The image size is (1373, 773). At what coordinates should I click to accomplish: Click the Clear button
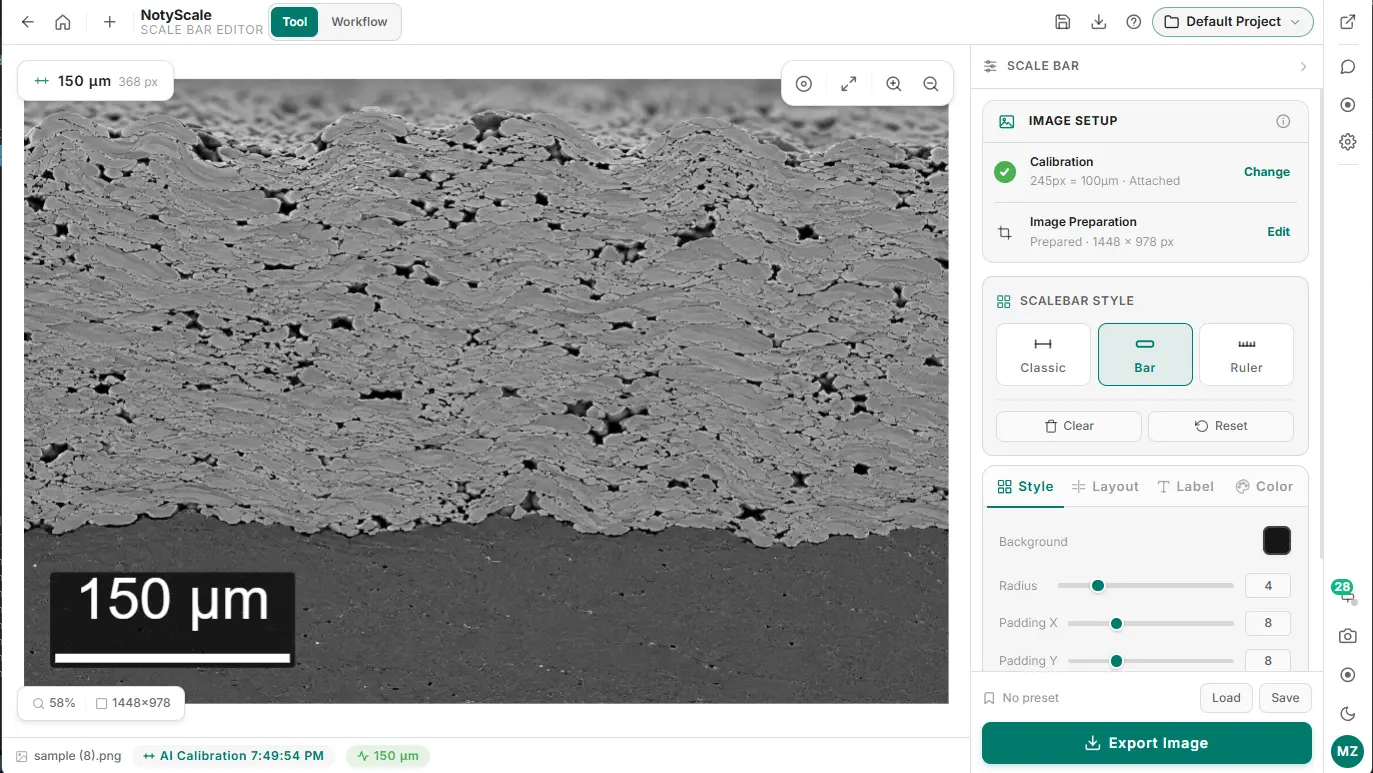(1069, 426)
